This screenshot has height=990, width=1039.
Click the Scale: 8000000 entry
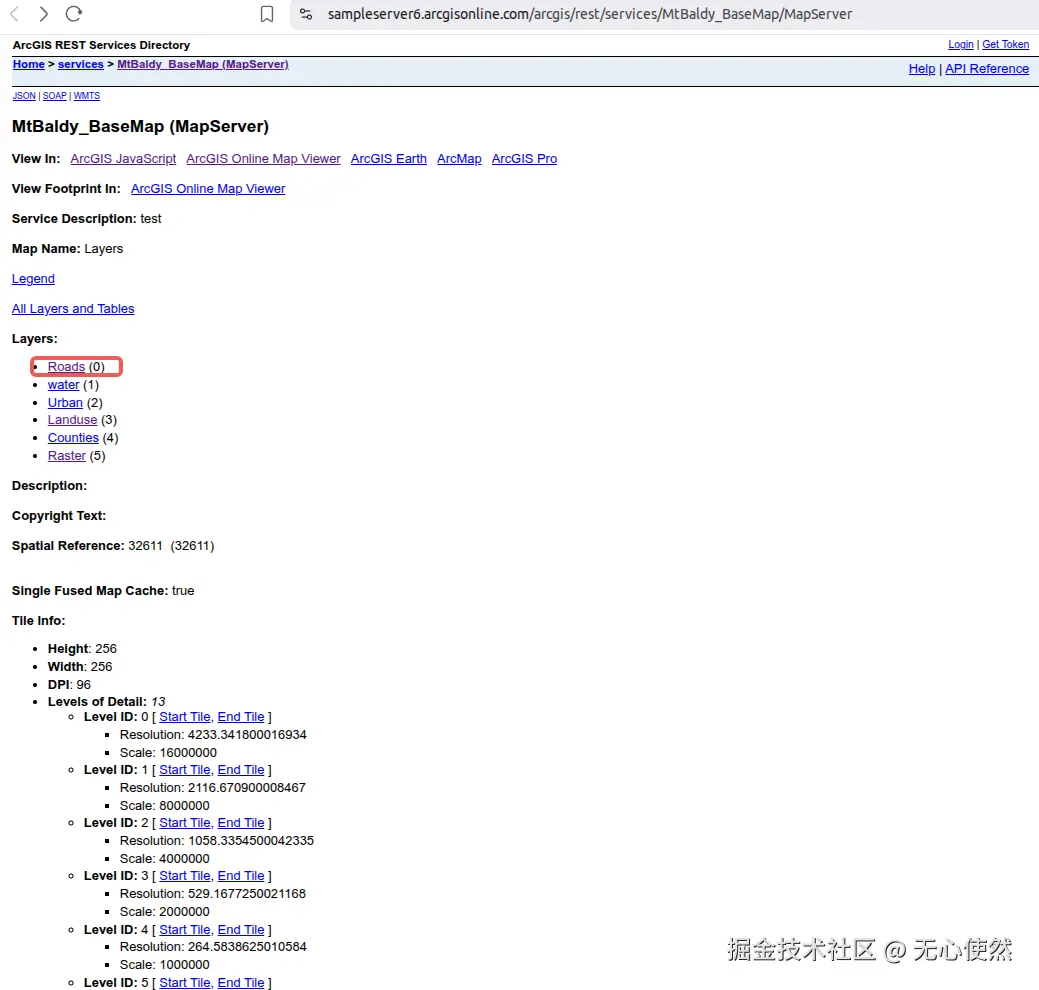(x=164, y=806)
